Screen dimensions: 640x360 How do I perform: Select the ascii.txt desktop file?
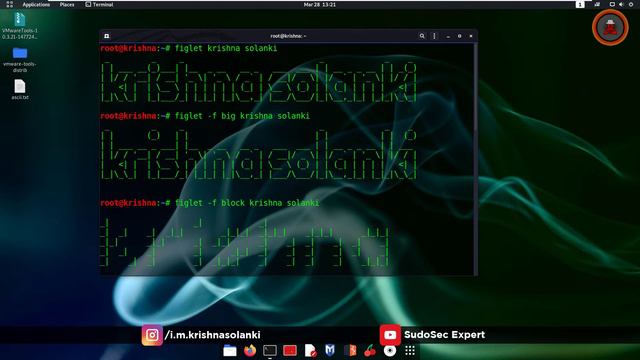click(x=20, y=89)
